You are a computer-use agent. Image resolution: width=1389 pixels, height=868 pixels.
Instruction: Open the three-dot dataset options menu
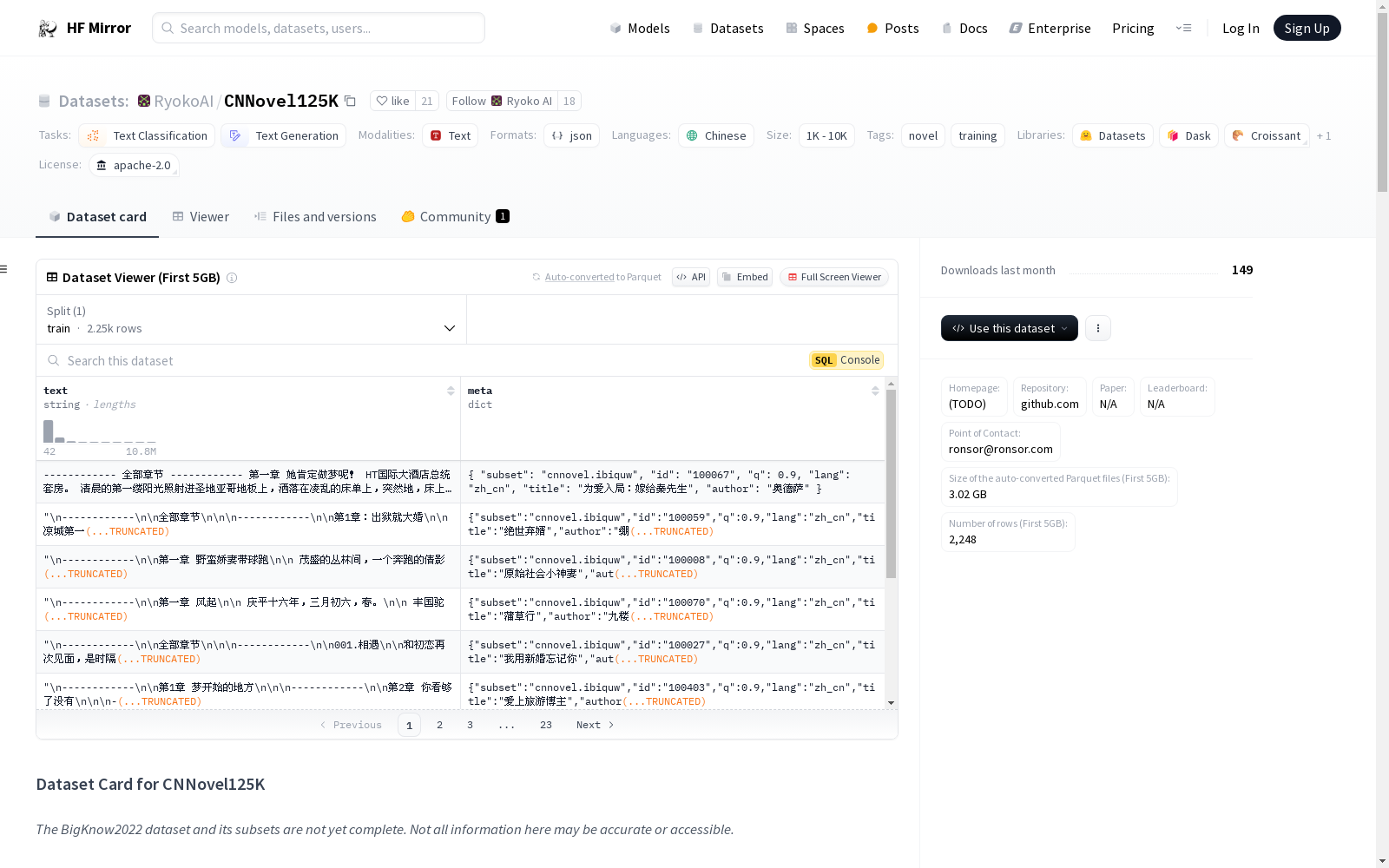click(x=1098, y=328)
